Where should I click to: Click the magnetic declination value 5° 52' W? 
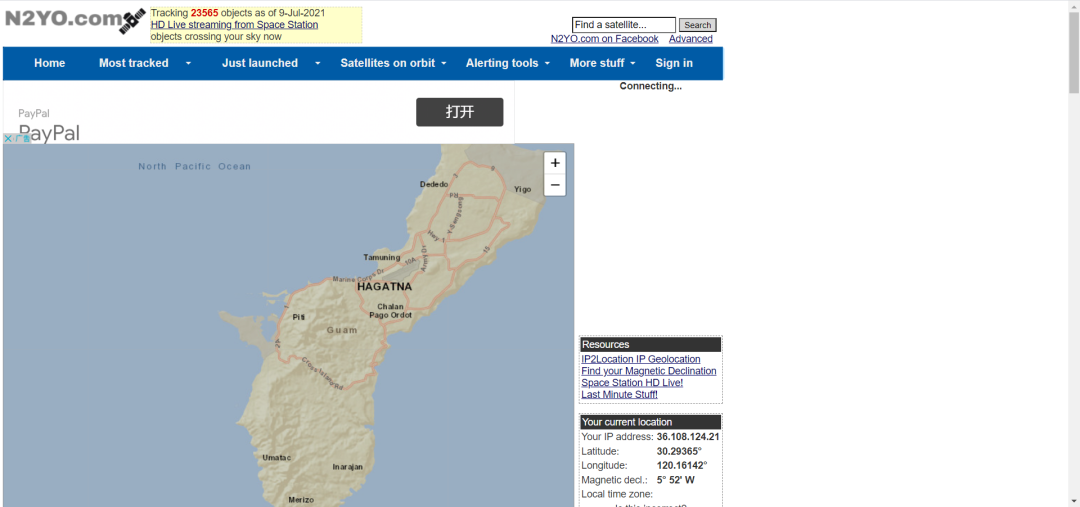click(x=676, y=480)
